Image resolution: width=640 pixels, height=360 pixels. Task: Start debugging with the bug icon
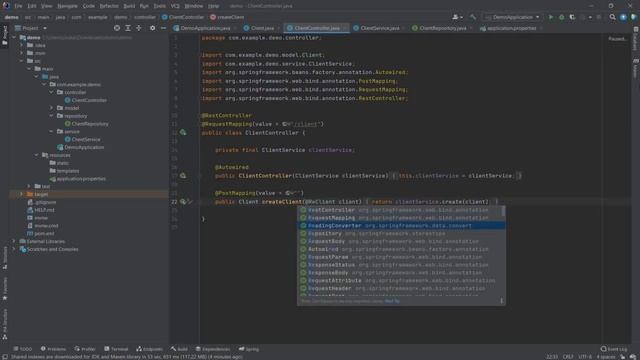(562, 17)
